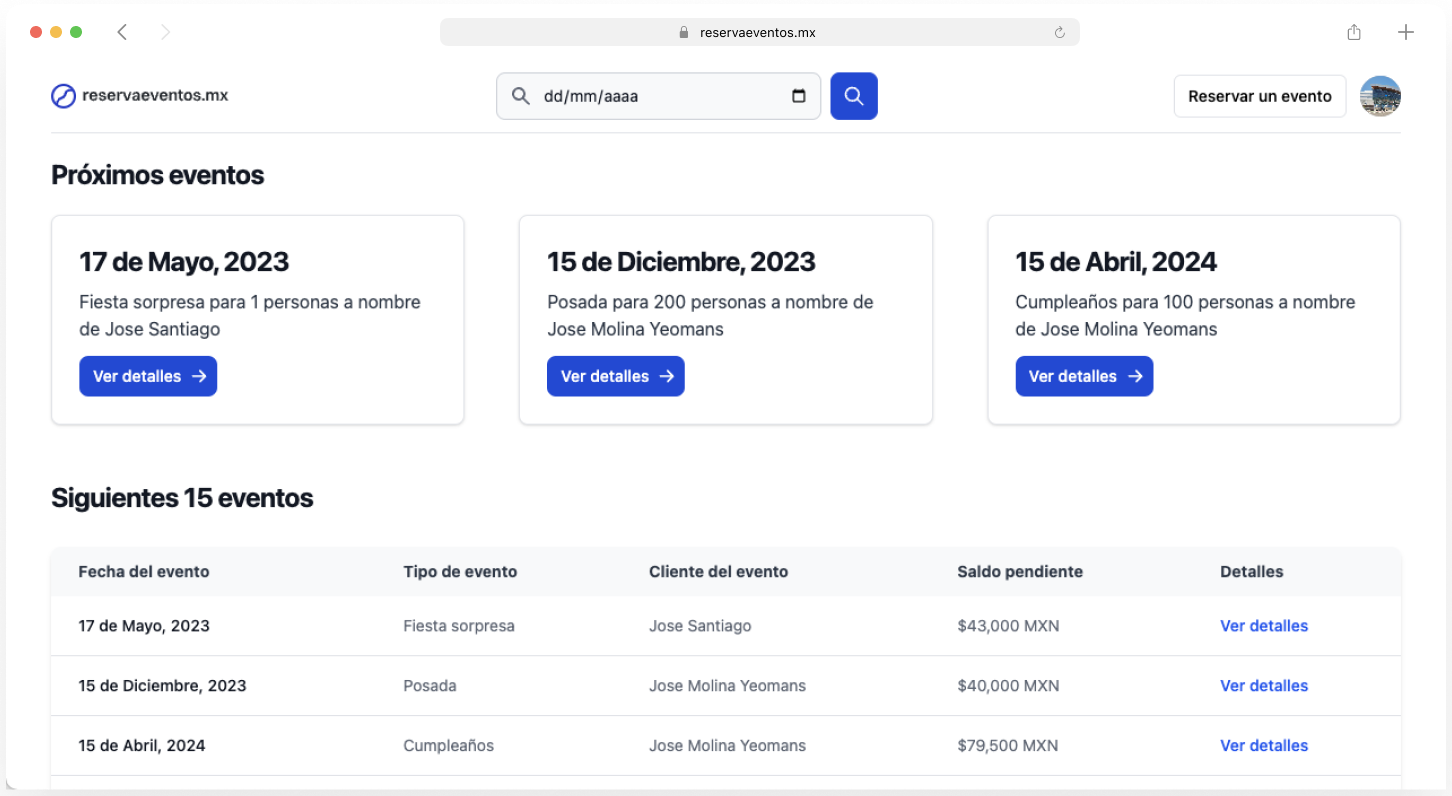The width and height of the screenshot is (1452, 796).
Task: Click the Saldo pendiente column header
Action: tap(1019, 572)
